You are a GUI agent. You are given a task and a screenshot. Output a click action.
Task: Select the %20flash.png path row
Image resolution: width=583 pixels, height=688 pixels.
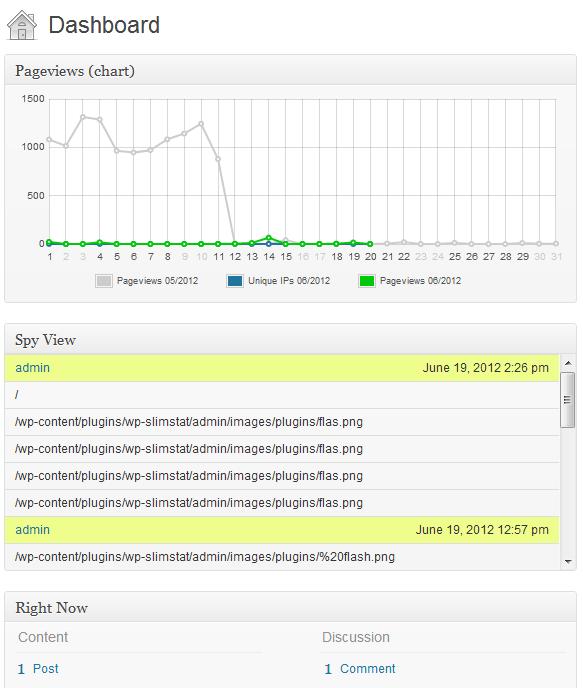tap(282, 557)
